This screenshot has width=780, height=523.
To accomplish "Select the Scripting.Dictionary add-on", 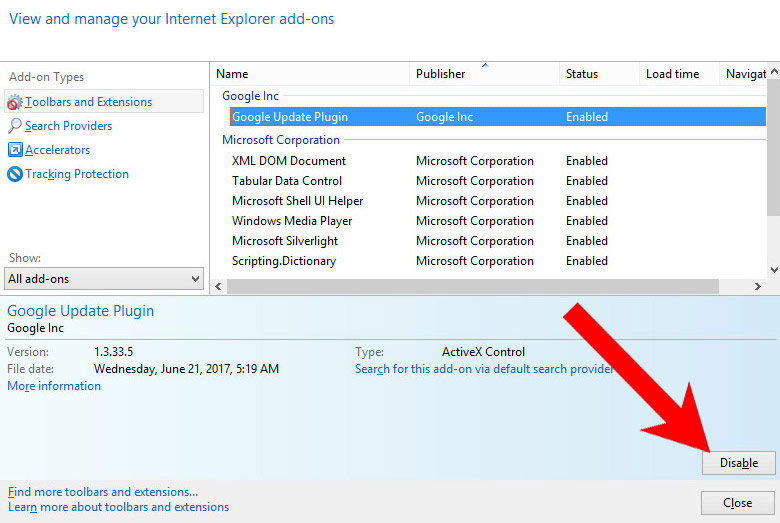I will (x=284, y=261).
